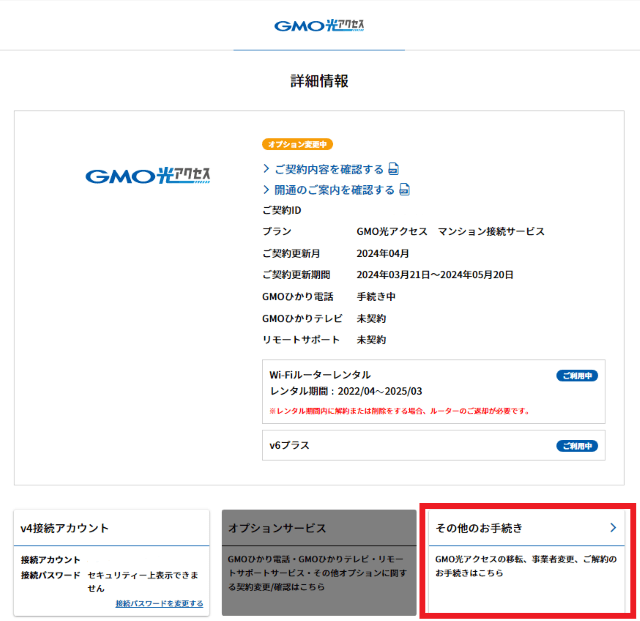The width and height of the screenshot is (640, 621).
Task: Select セキュリティー上表示できません text
Action: pyautogui.click(x=143, y=582)
